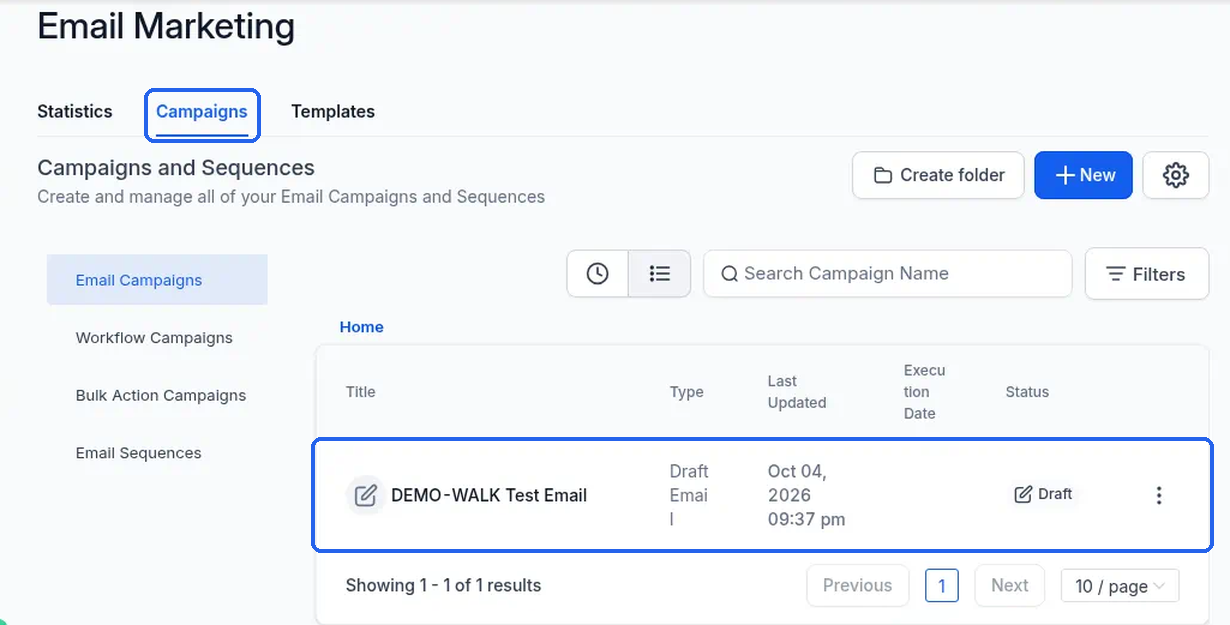Open the Statistics tab
Screen dimensions: 1230x625
click(75, 112)
